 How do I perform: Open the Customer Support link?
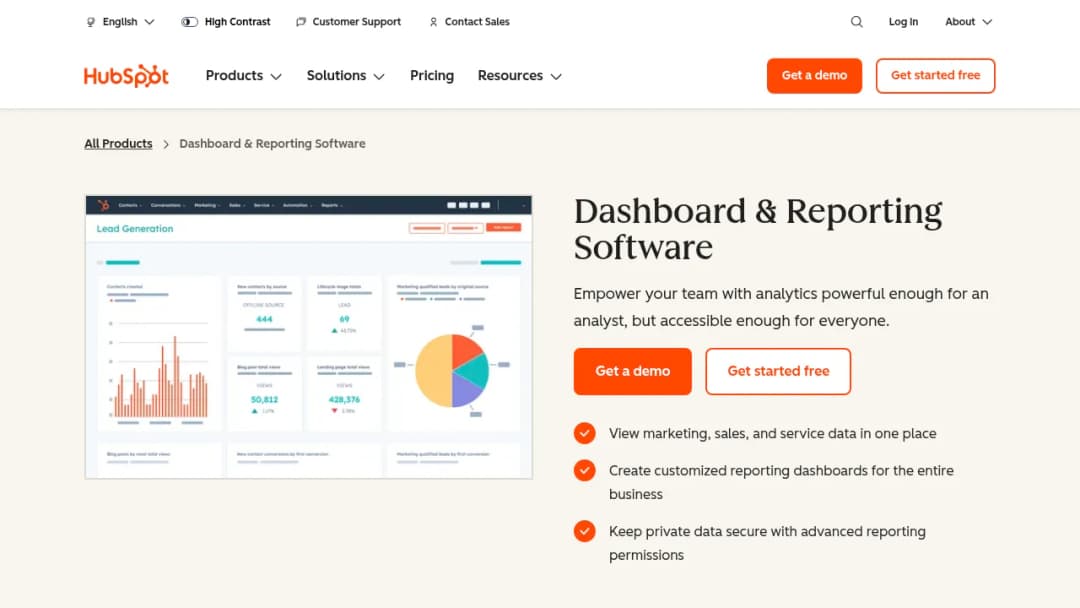[x=356, y=22]
